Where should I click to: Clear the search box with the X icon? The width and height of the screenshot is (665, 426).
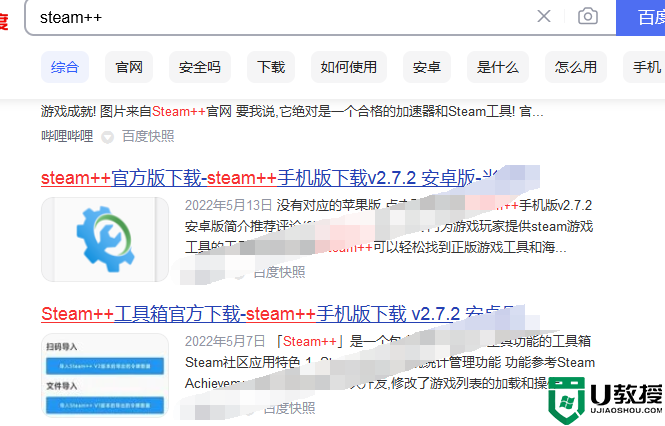544,17
